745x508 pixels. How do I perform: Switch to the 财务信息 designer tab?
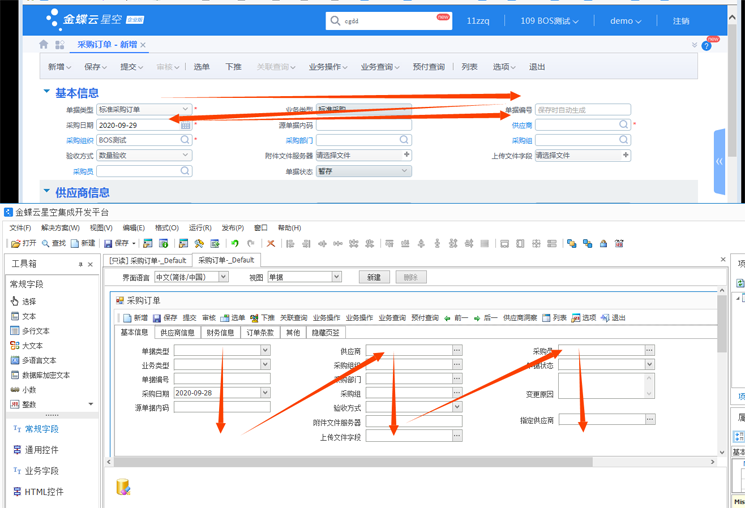pos(220,333)
